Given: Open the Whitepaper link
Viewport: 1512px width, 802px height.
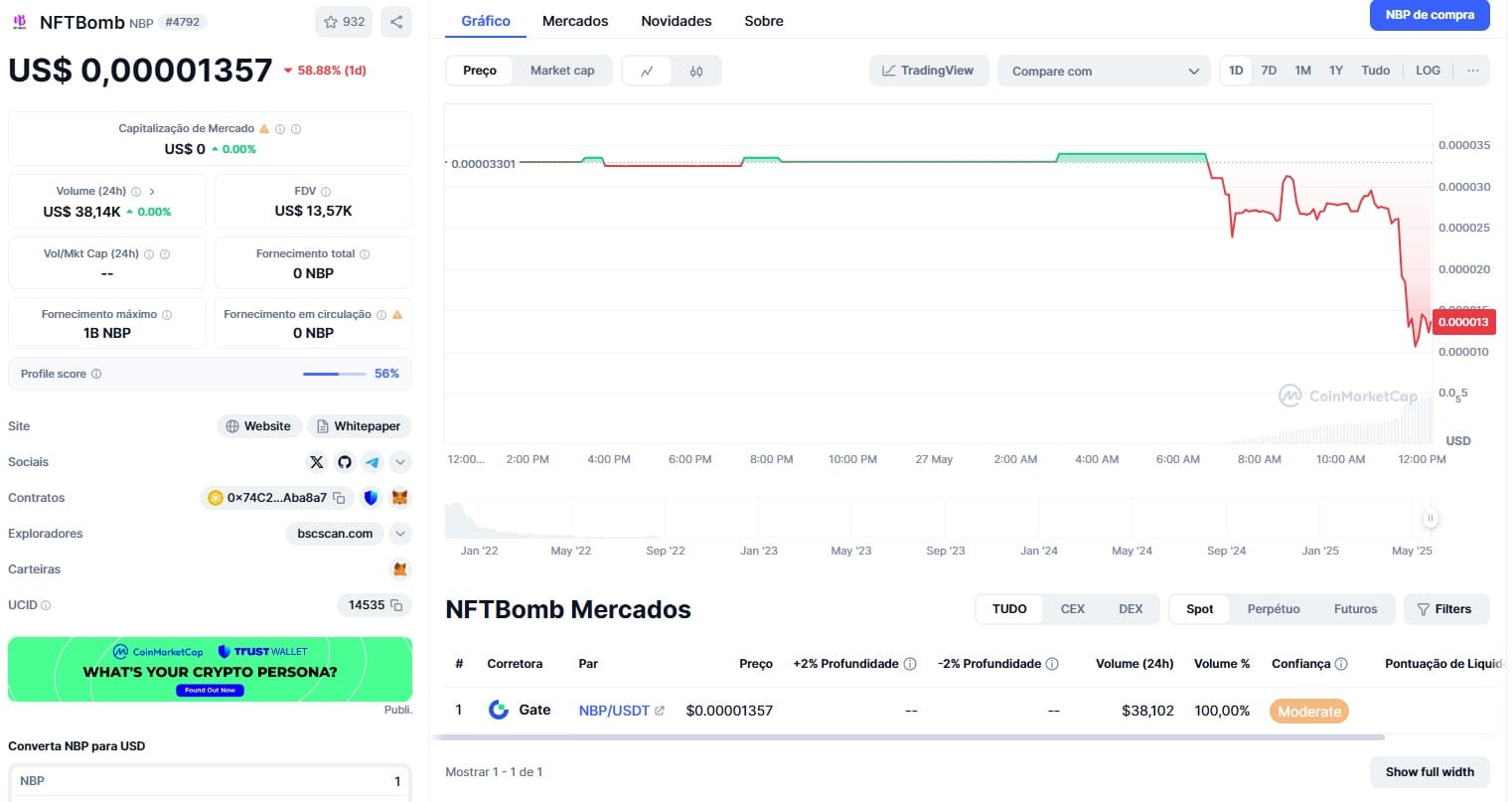Looking at the screenshot, I should point(359,426).
